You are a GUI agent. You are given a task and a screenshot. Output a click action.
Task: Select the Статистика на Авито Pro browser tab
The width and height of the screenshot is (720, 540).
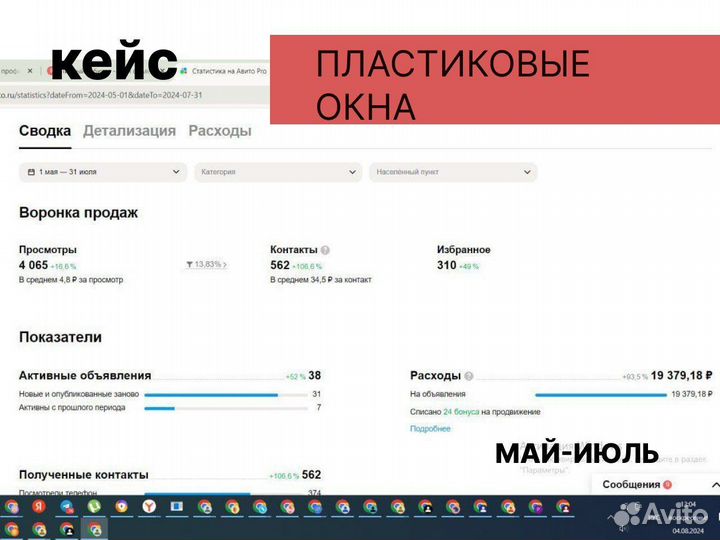tap(224, 71)
